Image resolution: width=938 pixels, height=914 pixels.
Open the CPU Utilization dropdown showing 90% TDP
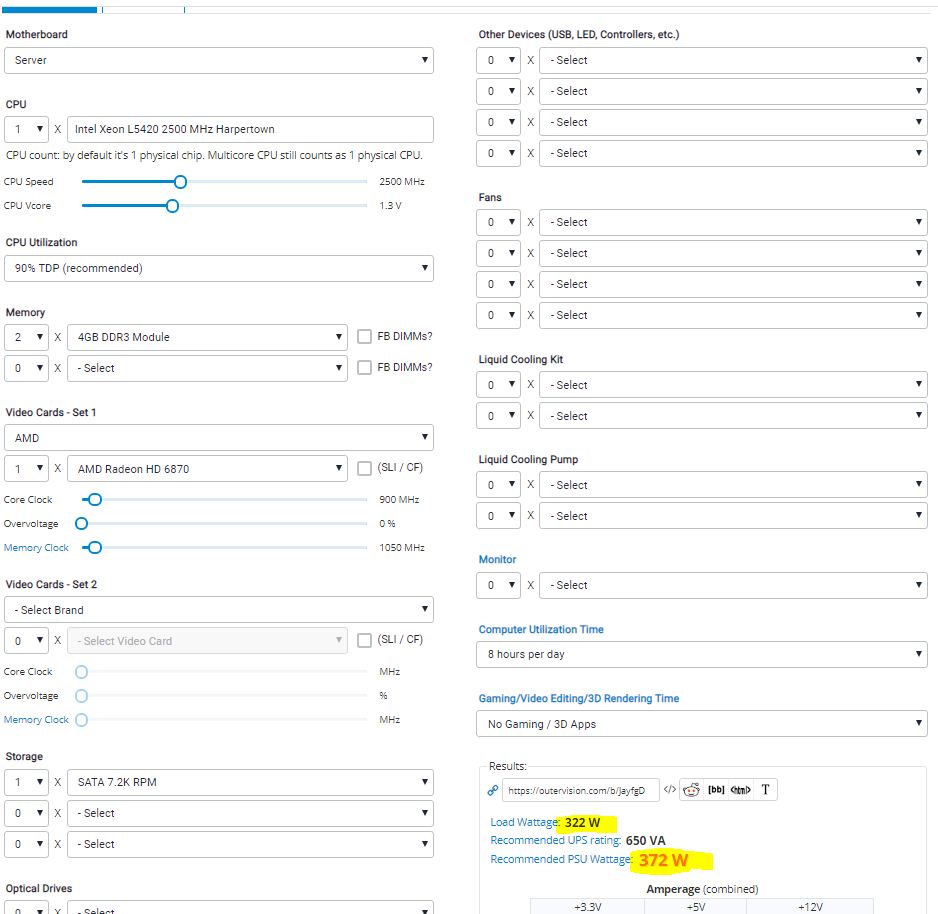219,269
